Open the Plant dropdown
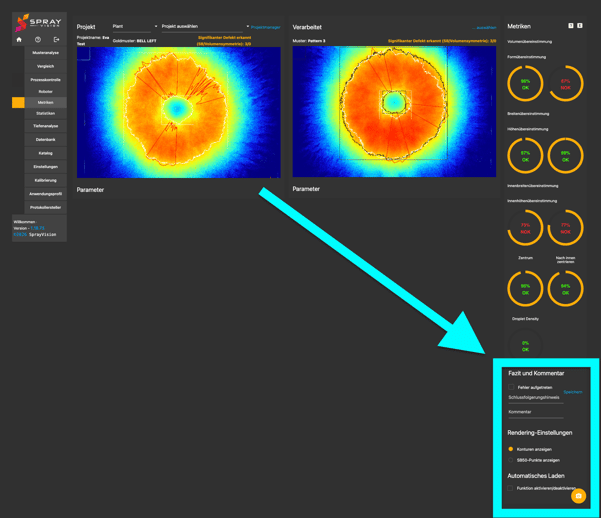This screenshot has width=601, height=518. [x=135, y=27]
